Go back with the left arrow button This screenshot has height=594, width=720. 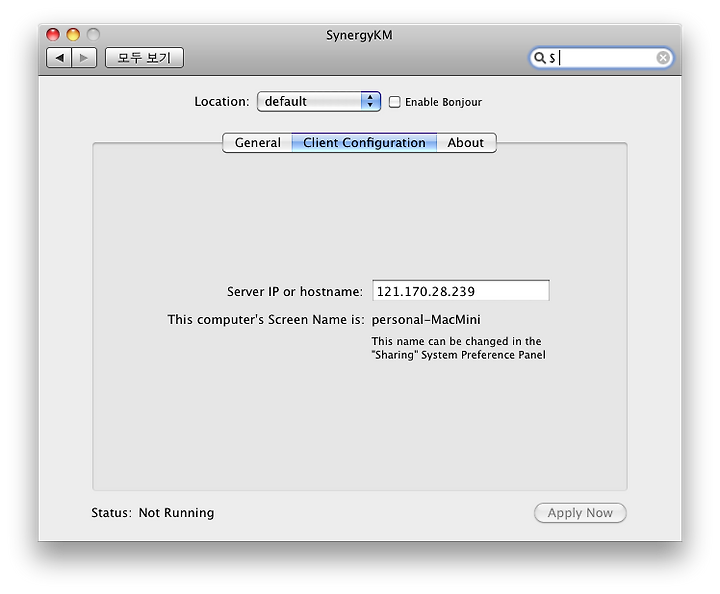click(59, 58)
